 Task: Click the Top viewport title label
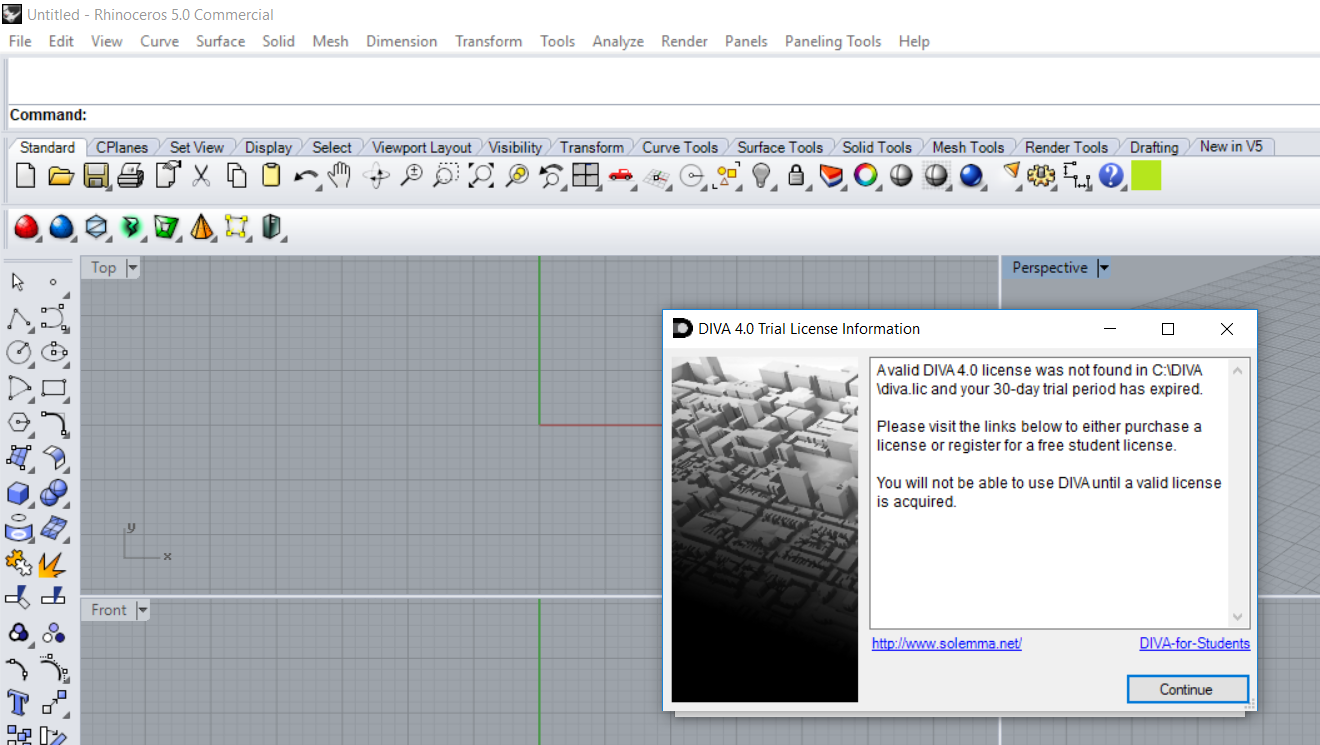tap(104, 268)
